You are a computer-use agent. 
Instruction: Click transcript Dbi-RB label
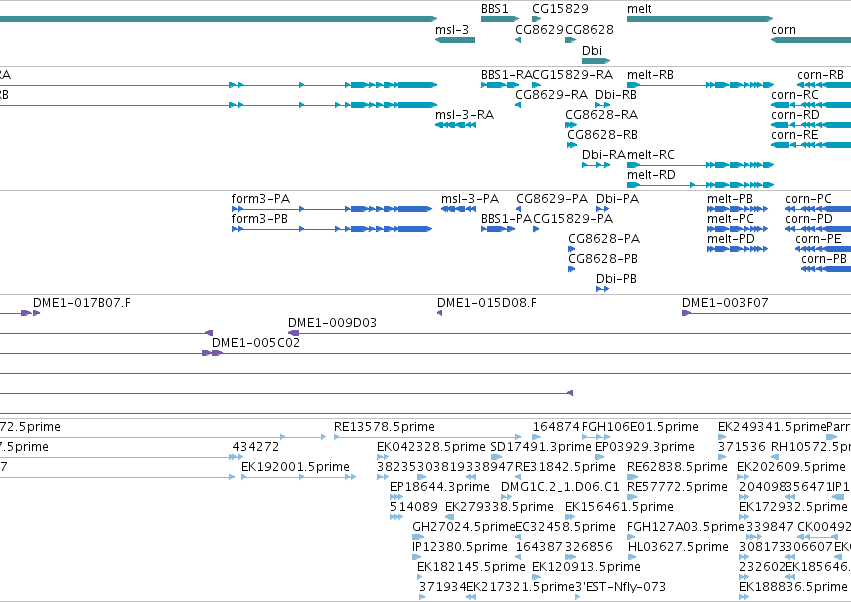pyautogui.click(x=615, y=95)
